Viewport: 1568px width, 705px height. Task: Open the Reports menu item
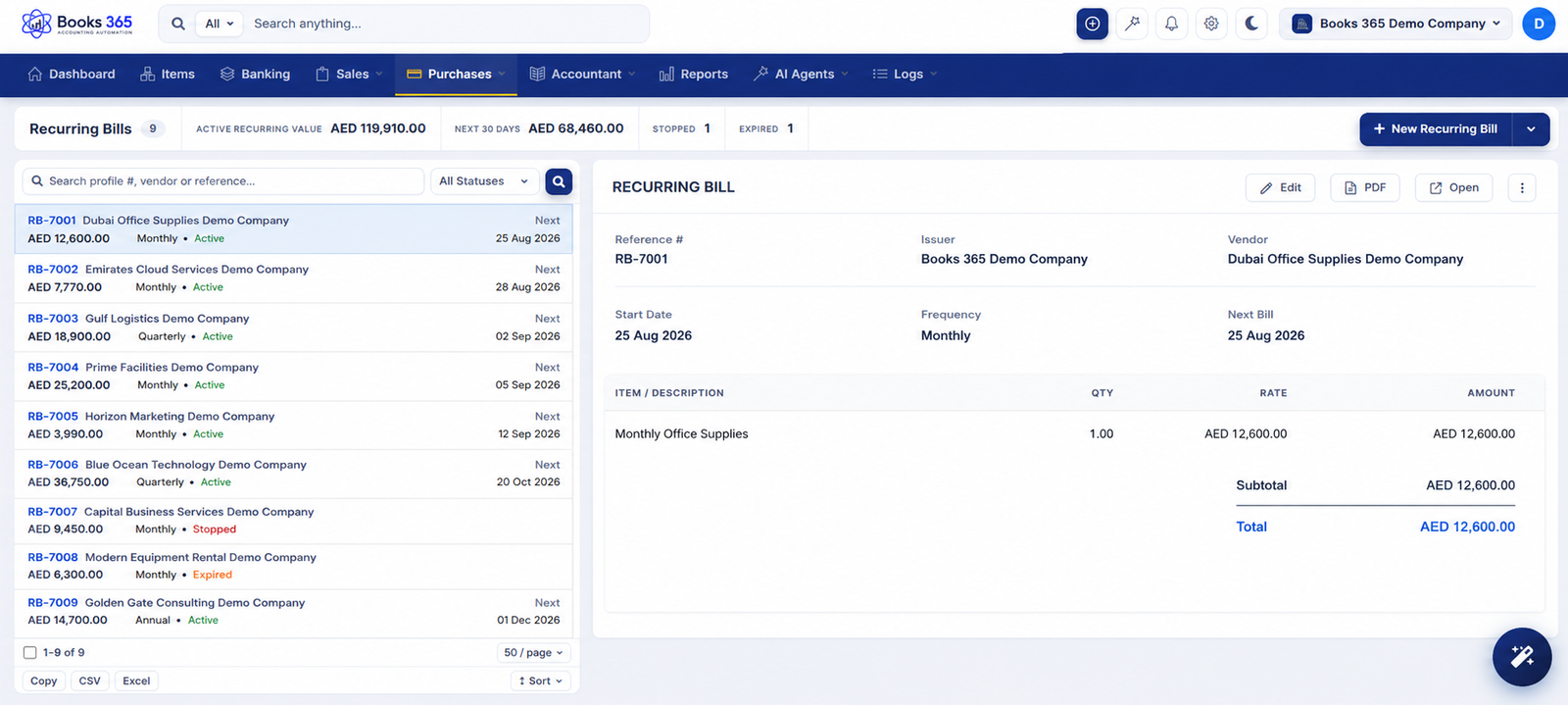pyautogui.click(x=694, y=74)
